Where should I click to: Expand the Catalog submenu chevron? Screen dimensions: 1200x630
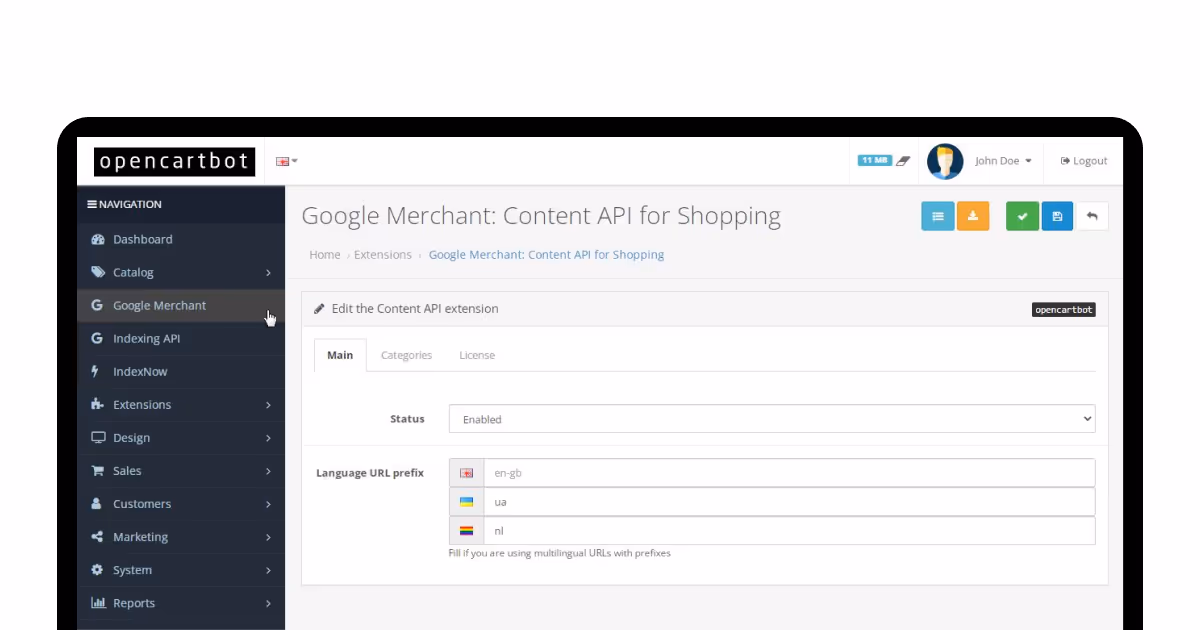click(268, 273)
